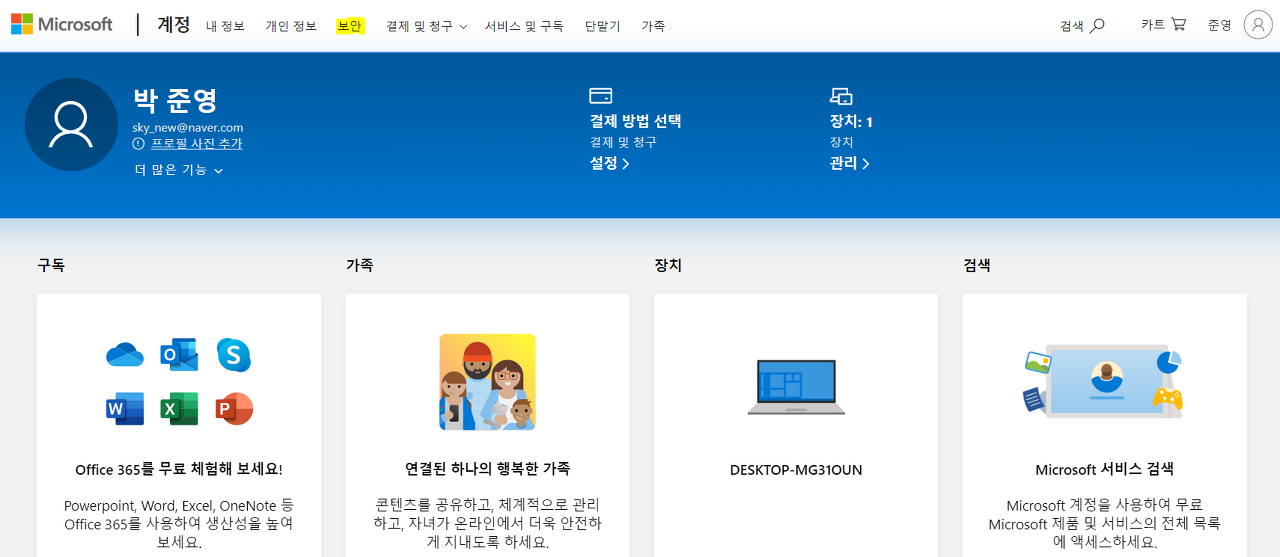Click the Skype icon
1280x557 pixels.
coord(233,354)
